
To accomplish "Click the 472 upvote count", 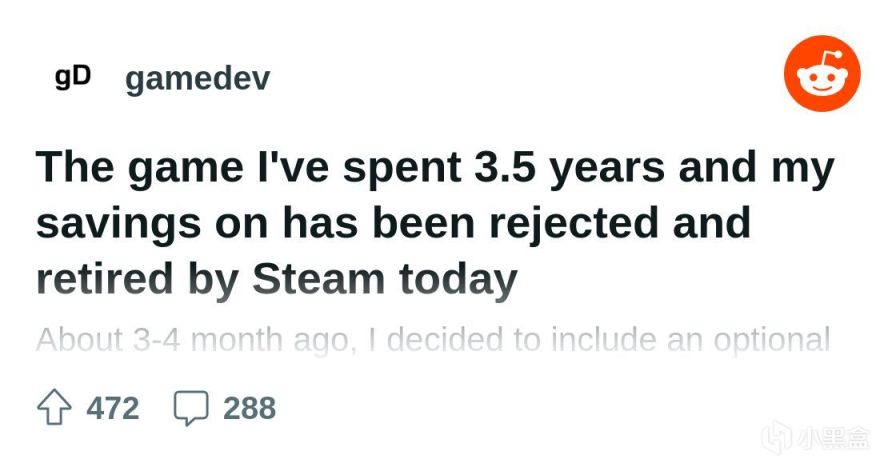I will pyautogui.click(x=113, y=408).
